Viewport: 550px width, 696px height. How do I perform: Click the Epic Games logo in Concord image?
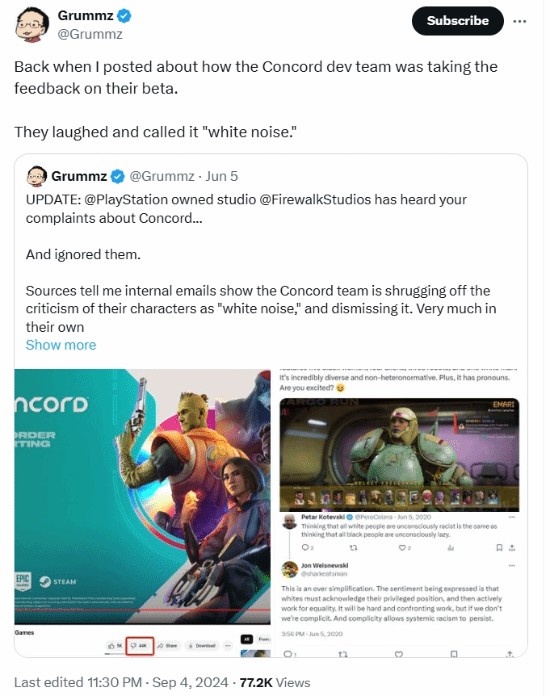pos(23,582)
